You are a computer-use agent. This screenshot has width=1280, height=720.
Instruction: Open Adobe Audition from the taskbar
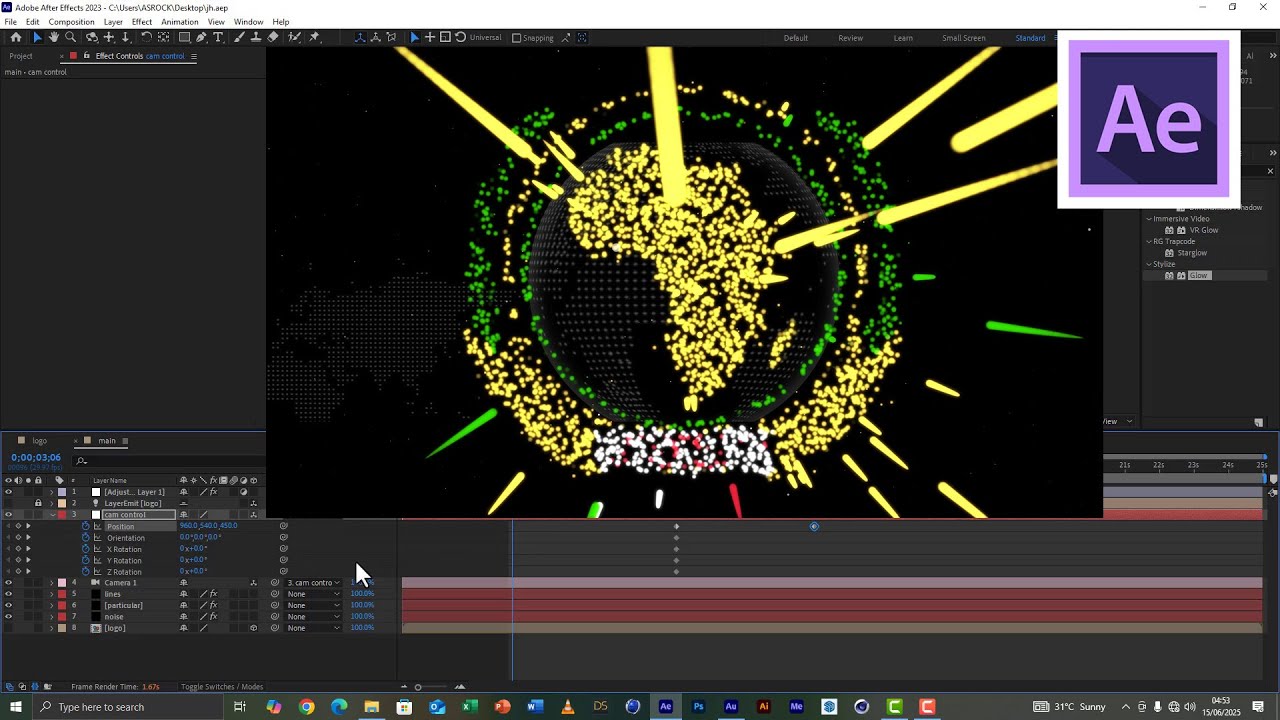coord(731,707)
